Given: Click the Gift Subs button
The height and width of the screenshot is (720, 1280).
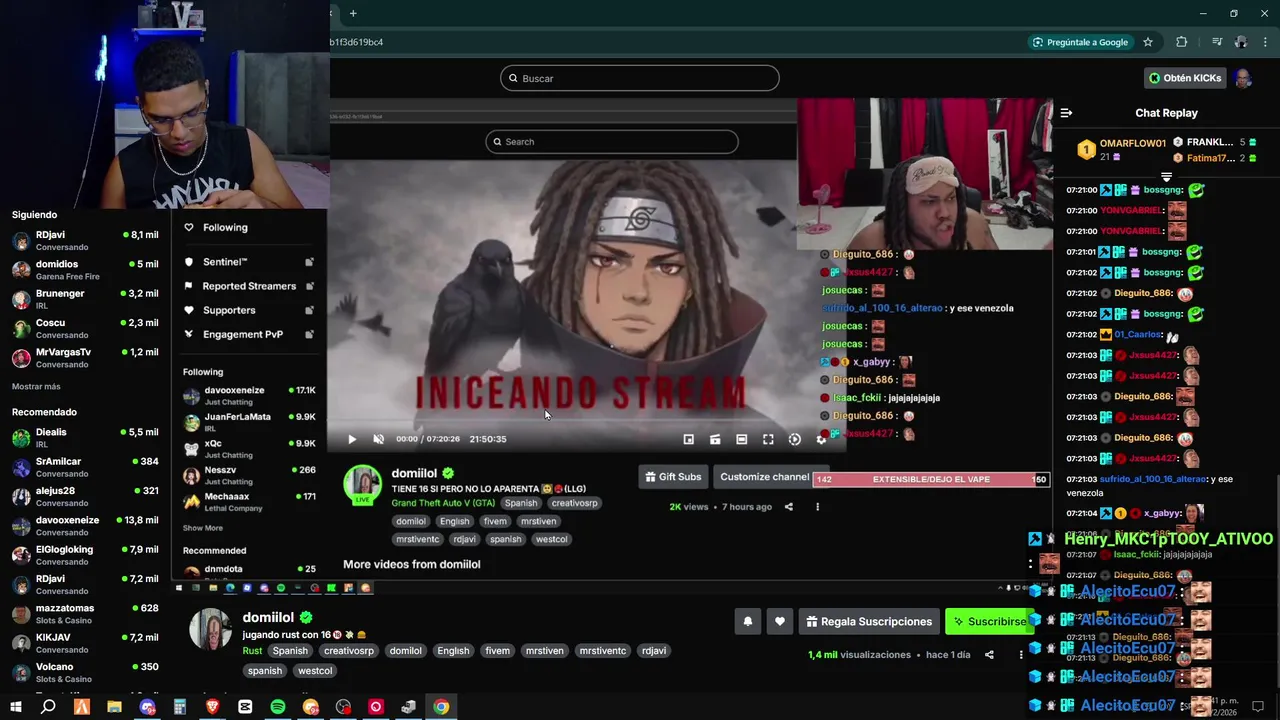Looking at the screenshot, I should pyautogui.click(x=674, y=477).
